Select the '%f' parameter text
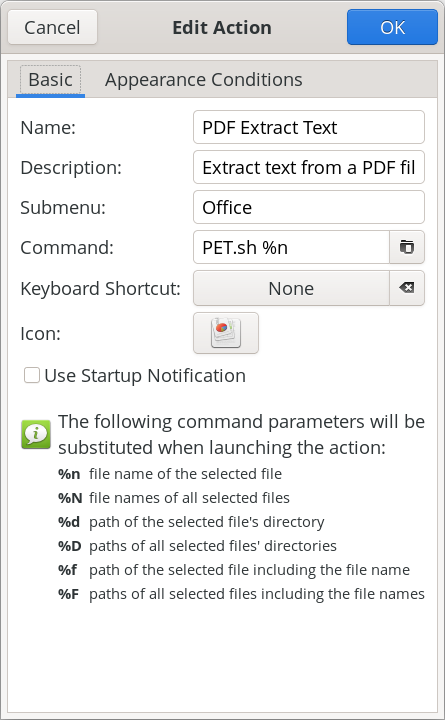445x720 pixels. (68, 570)
